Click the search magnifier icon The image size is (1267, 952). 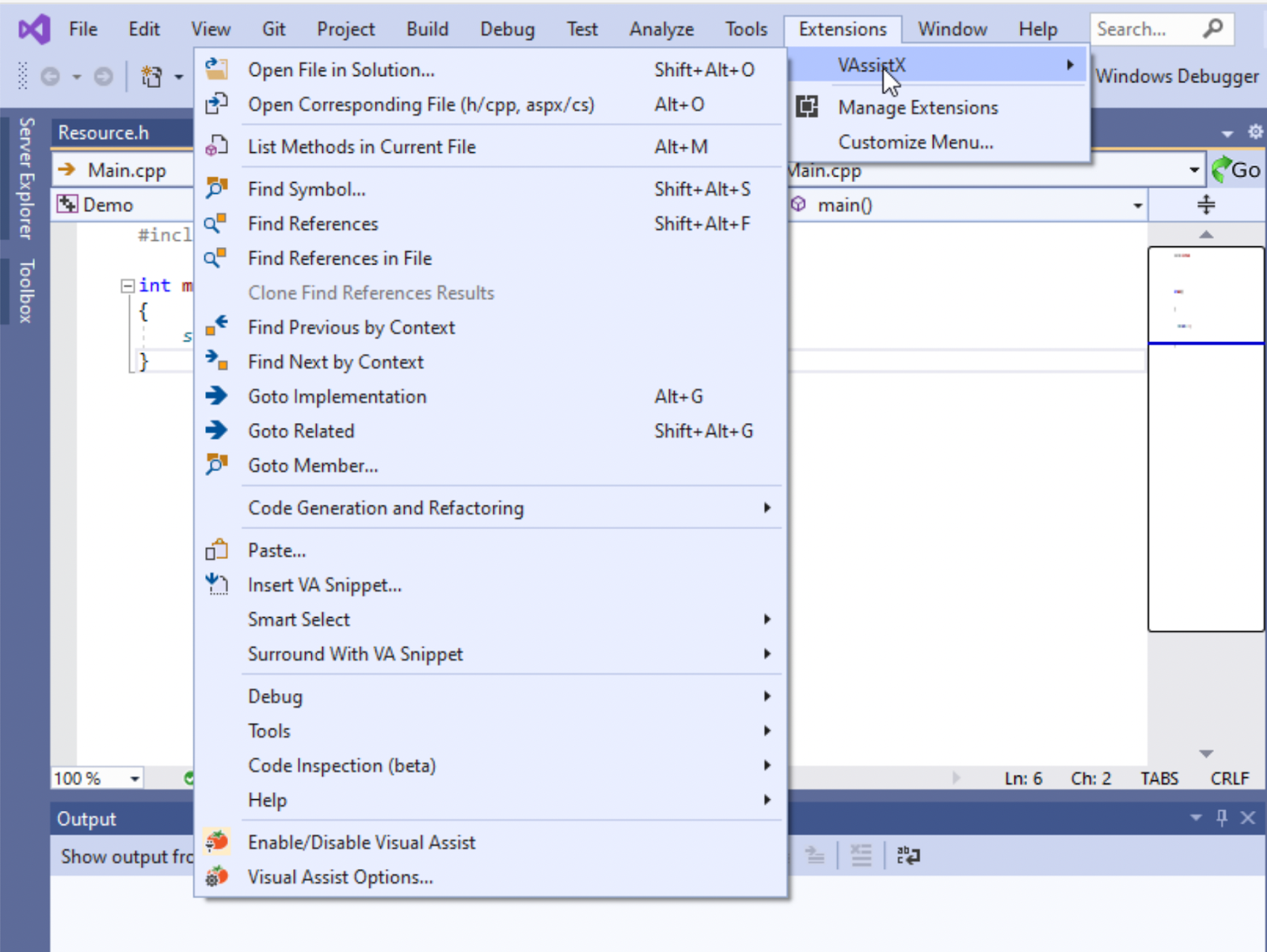pos(1212,29)
